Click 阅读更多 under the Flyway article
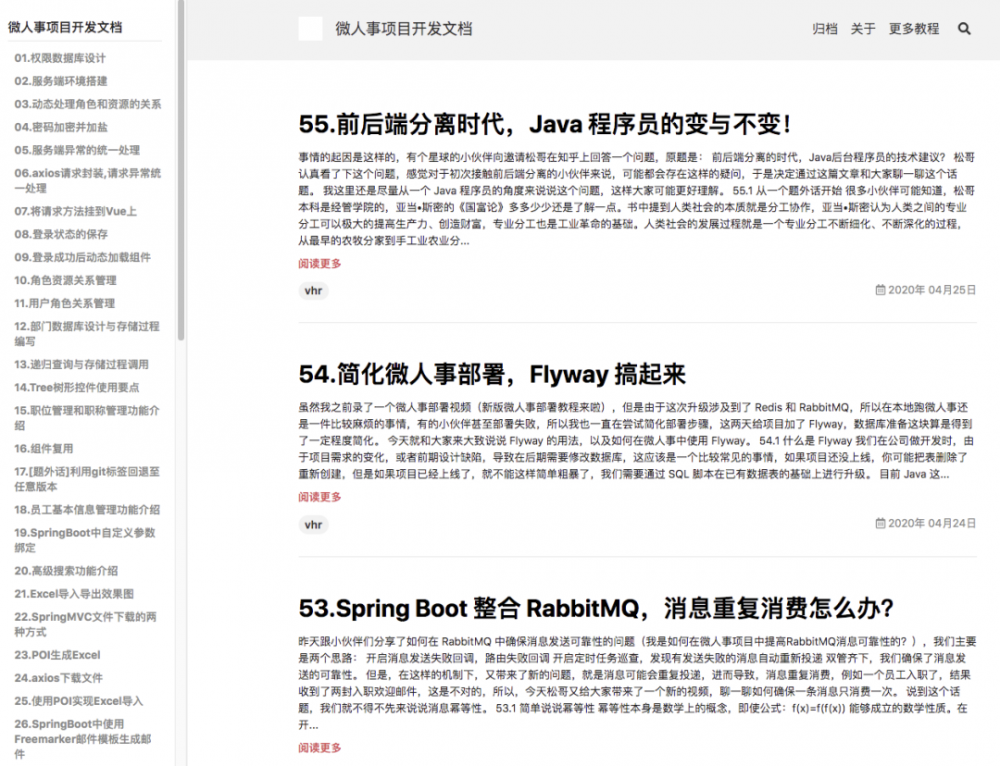 pyautogui.click(x=316, y=495)
